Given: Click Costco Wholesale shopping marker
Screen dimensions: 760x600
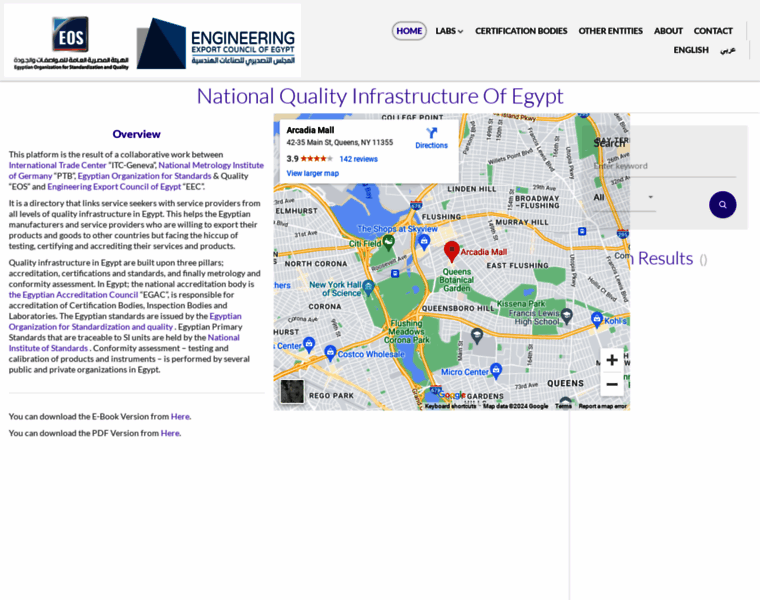Looking at the screenshot, I should tap(330, 352).
